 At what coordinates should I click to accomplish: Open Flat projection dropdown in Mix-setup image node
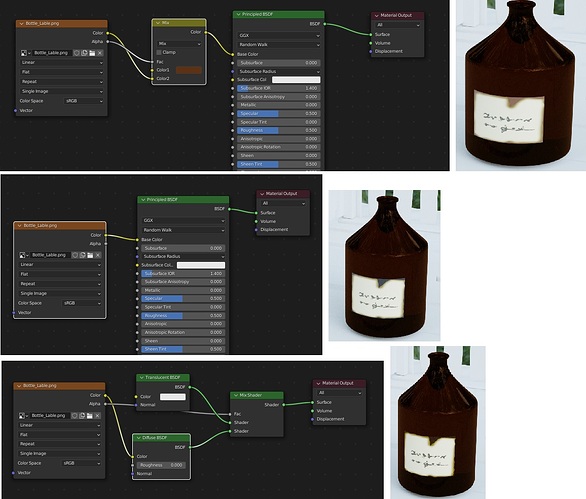pos(62,72)
